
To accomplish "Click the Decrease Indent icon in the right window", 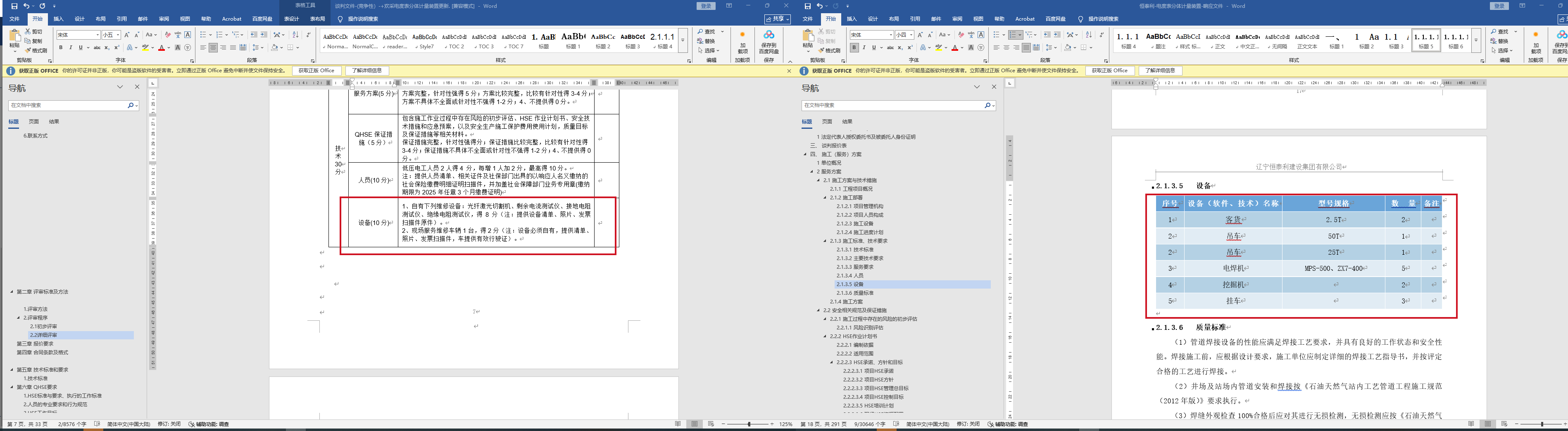I will tap(1047, 35).
